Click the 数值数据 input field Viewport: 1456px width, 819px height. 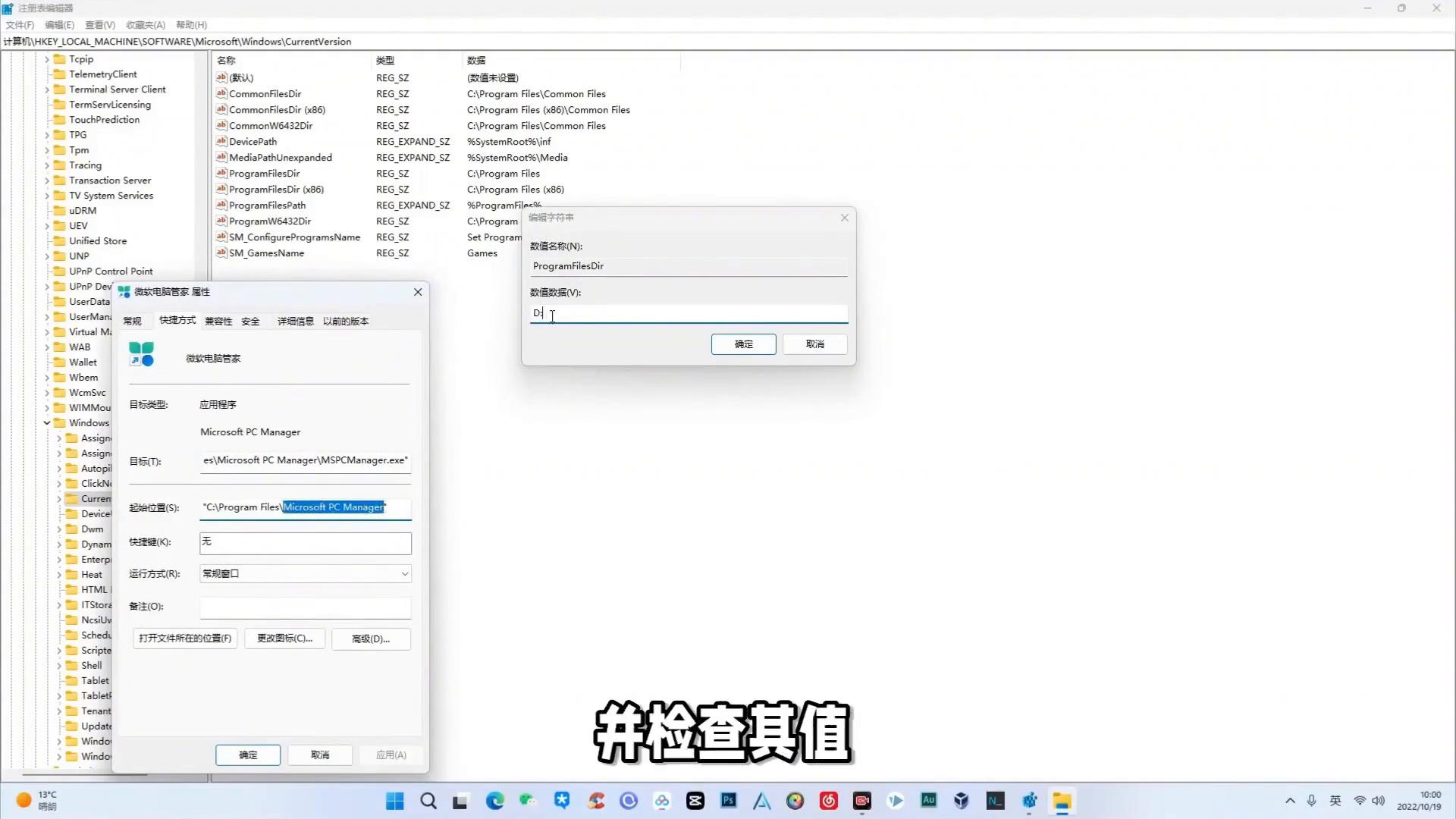[689, 313]
